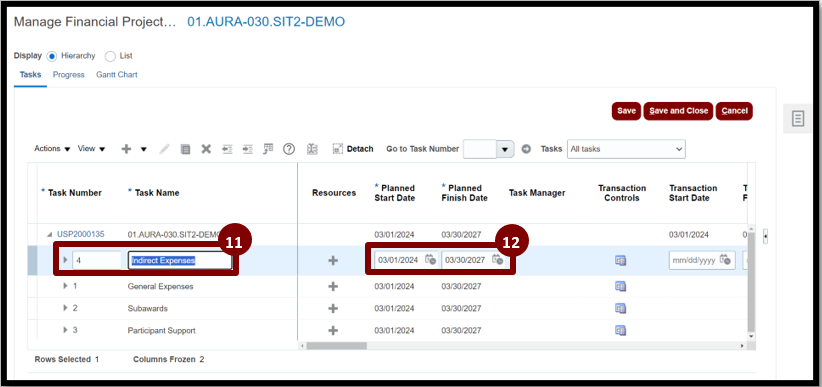
Task: Click the General Expenses task name
Action: tap(160, 286)
